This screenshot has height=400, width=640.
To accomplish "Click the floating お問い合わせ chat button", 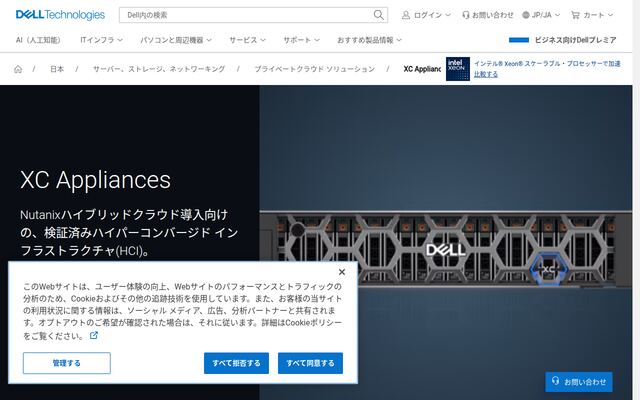I will tap(579, 382).
